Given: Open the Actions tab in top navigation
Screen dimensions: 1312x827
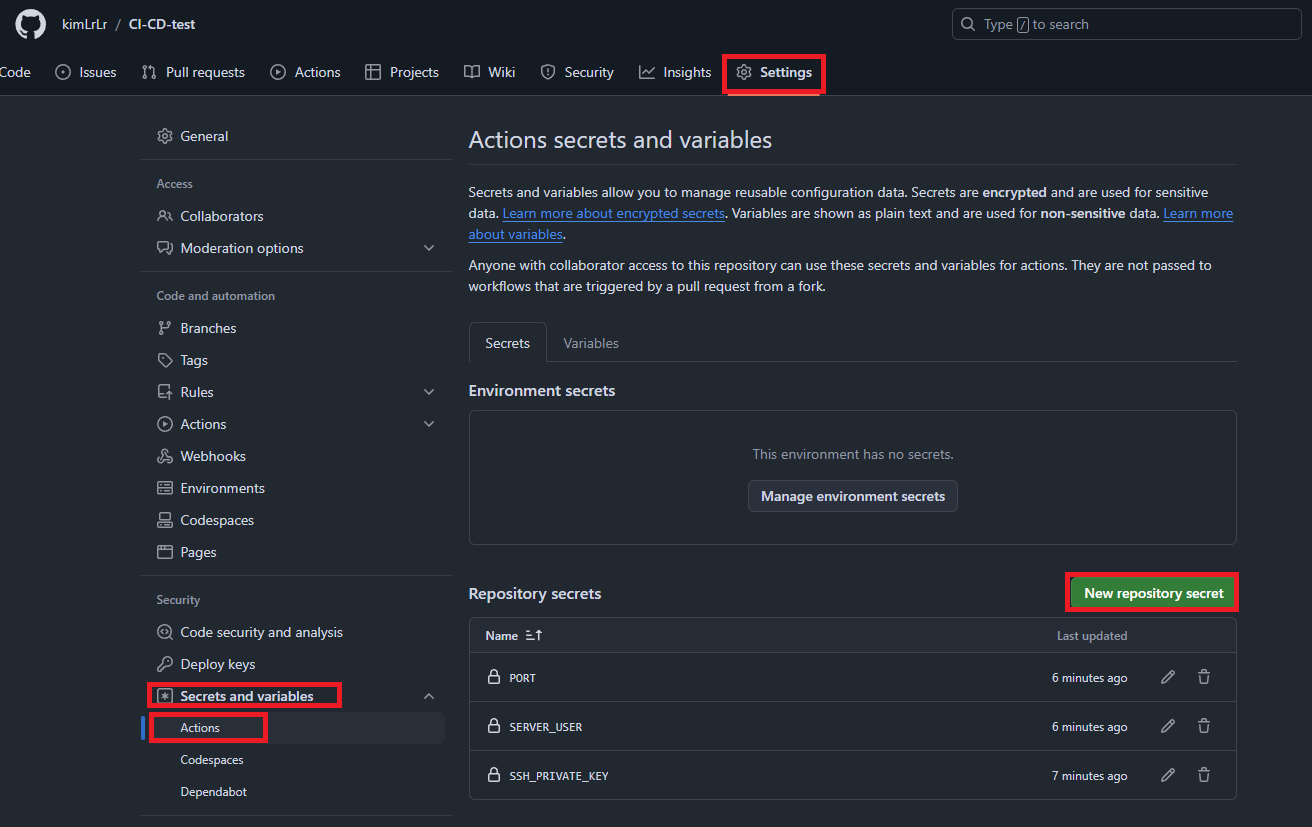Looking at the screenshot, I should pyautogui.click(x=306, y=72).
